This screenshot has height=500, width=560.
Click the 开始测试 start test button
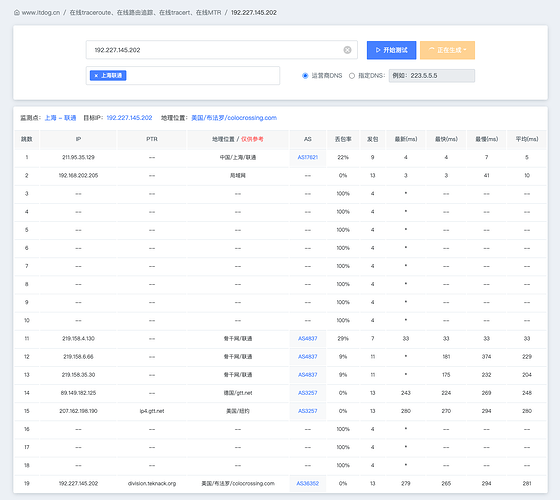point(391,50)
